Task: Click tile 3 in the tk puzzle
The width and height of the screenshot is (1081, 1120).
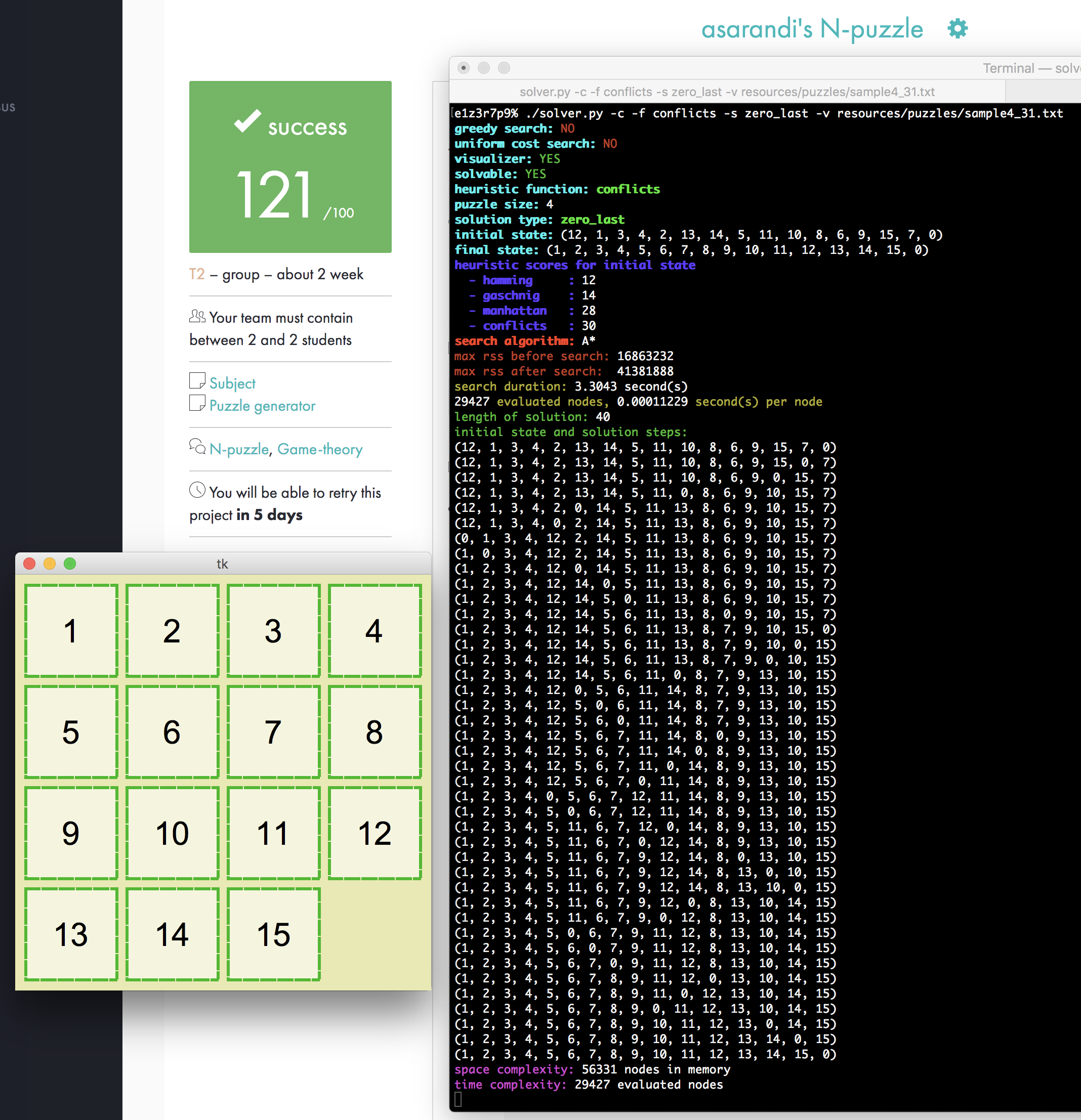Action: (273, 630)
